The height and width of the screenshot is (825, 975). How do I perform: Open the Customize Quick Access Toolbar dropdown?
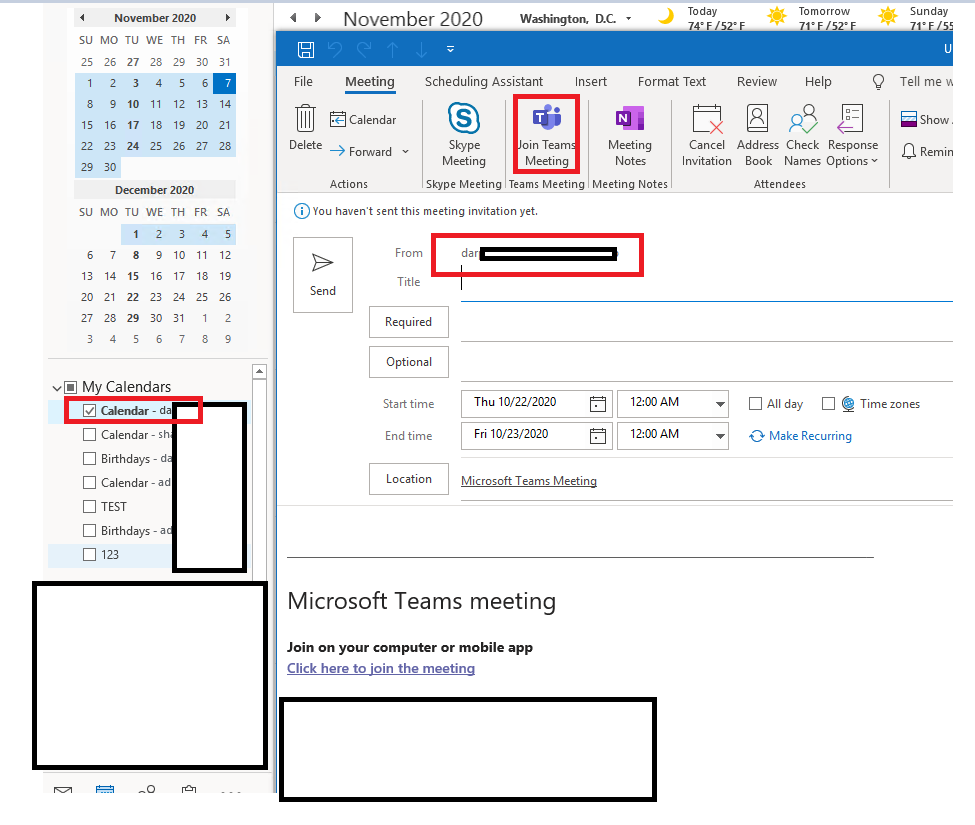coord(450,49)
